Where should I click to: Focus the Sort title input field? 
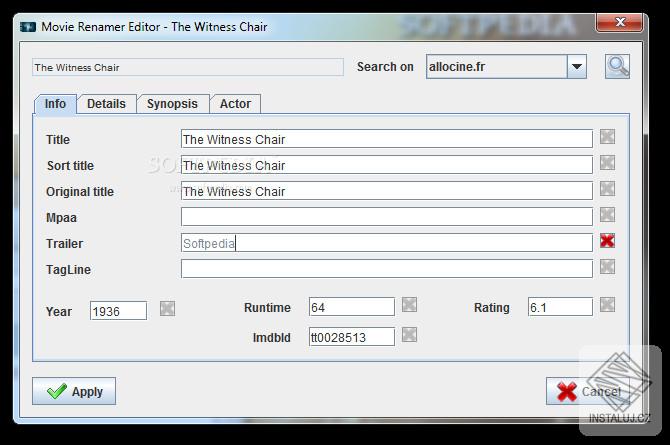[387, 165]
